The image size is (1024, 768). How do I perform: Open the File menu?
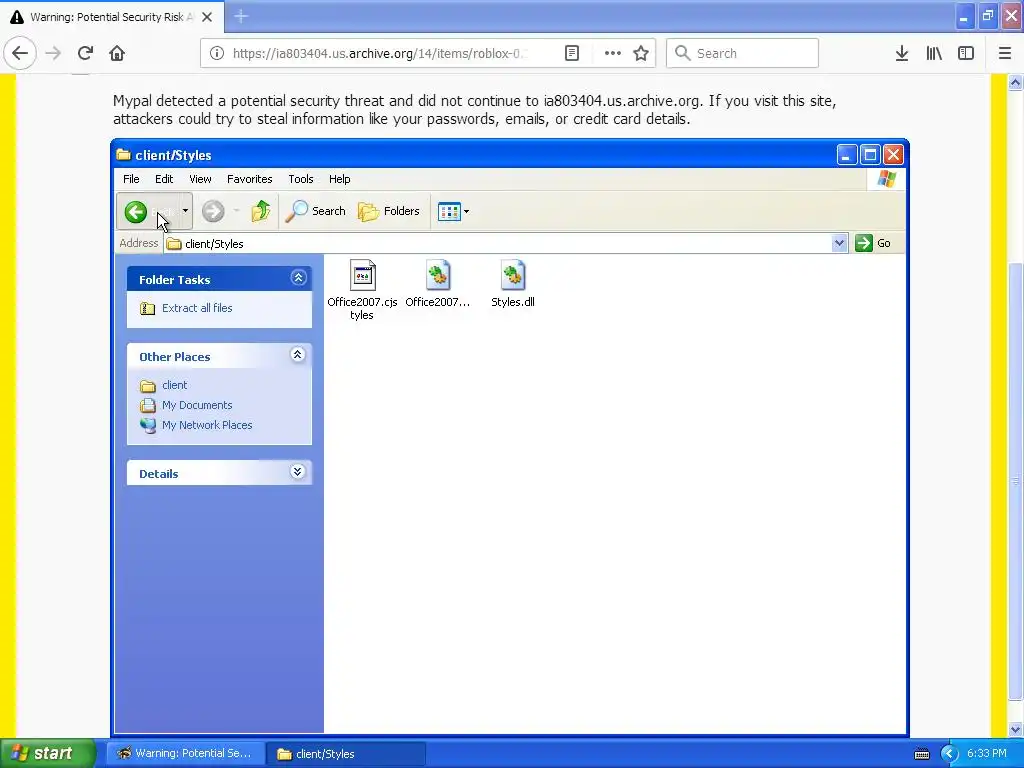click(x=131, y=179)
